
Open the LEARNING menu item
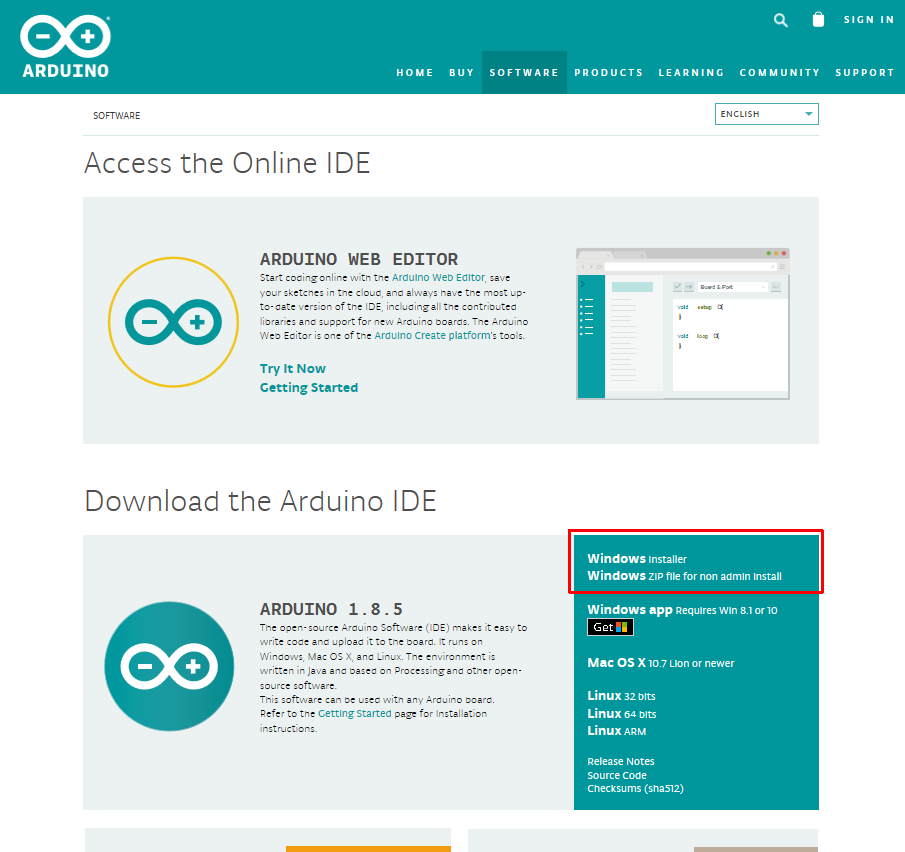click(x=691, y=73)
